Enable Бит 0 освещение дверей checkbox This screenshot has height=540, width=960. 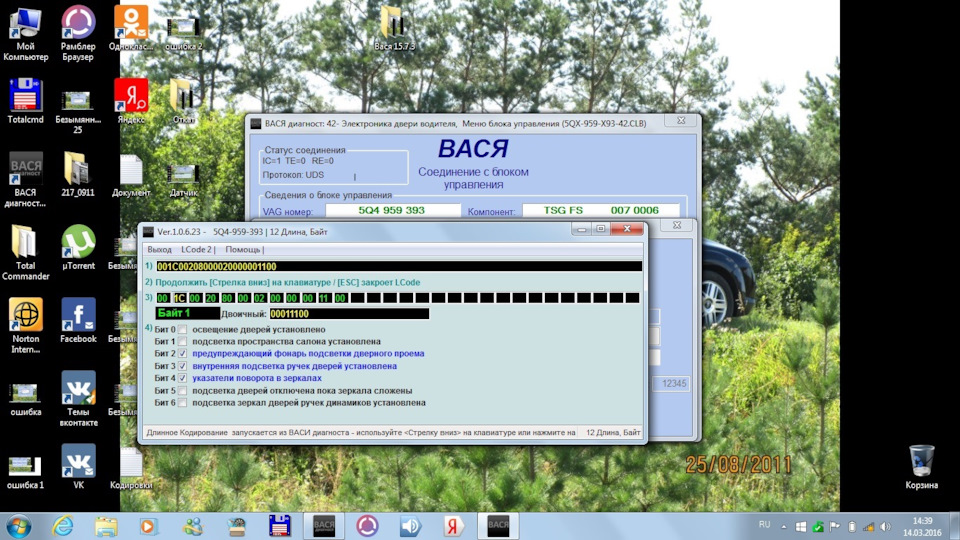point(182,329)
